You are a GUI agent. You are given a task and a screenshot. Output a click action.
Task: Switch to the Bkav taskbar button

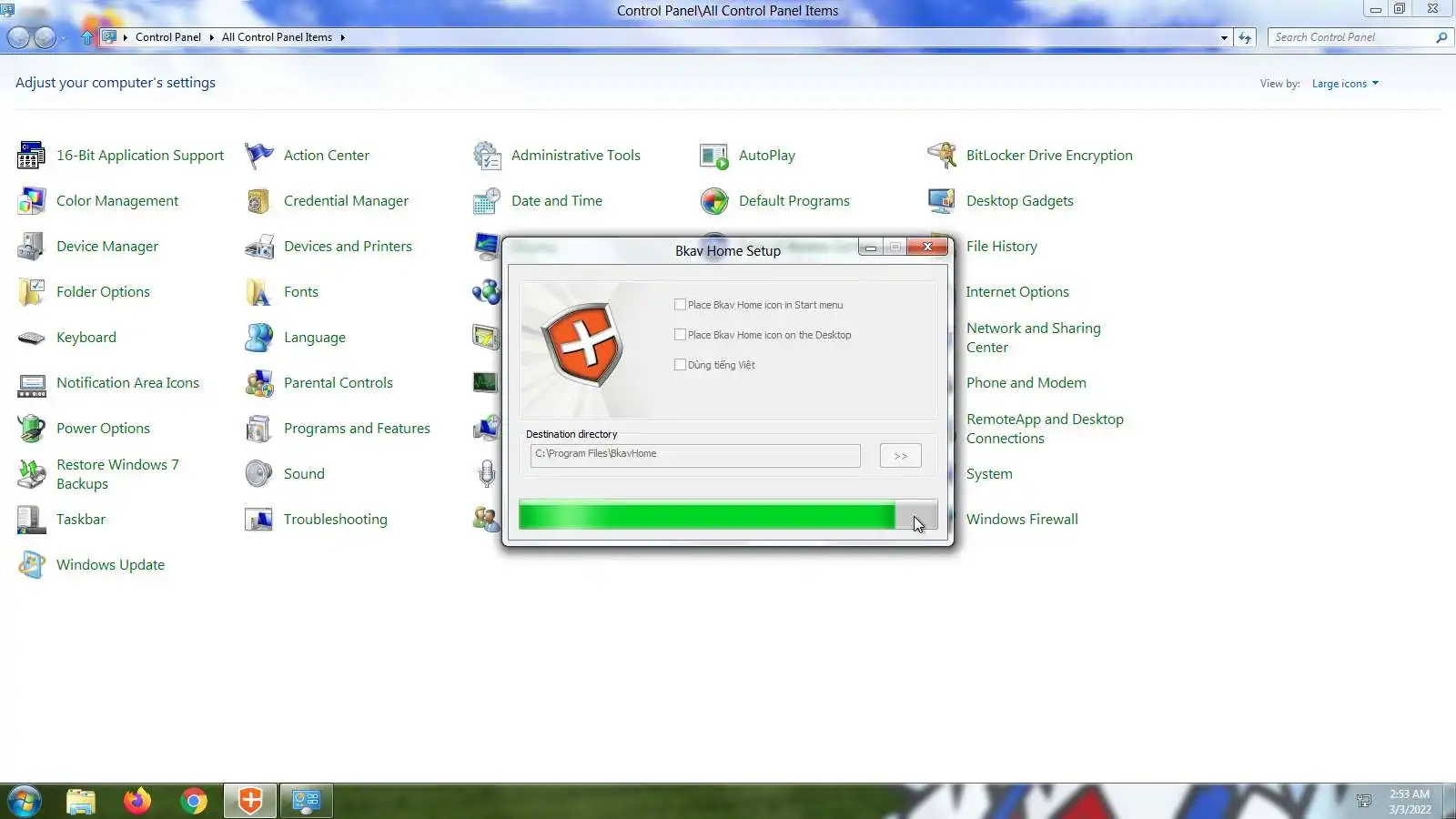pyautogui.click(x=250, y=801)
